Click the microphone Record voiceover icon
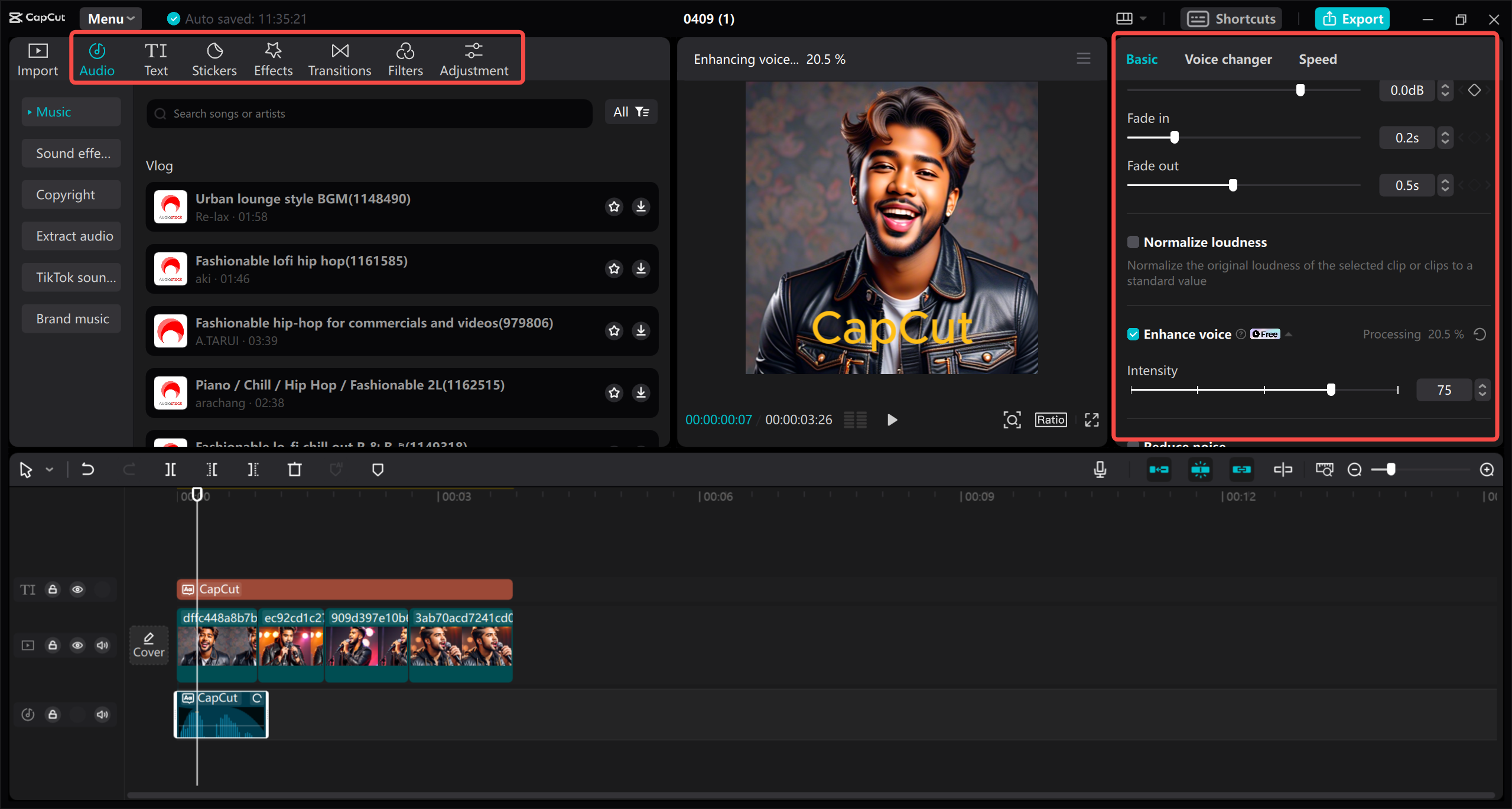 1100,470
